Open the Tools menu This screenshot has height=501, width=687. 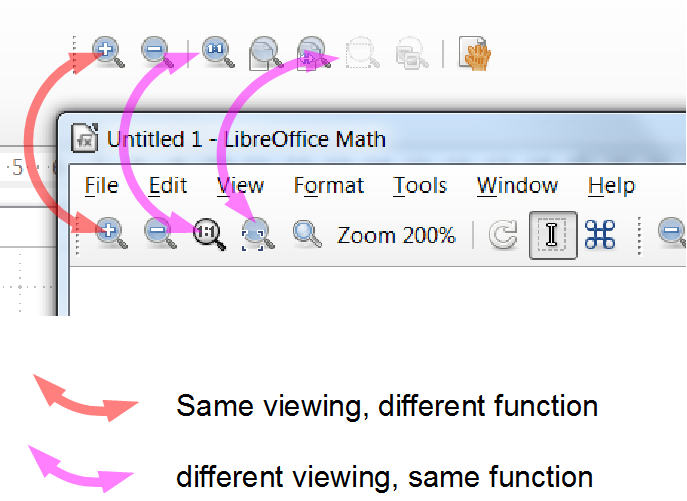pyautogui.click(x=420, y=186)
